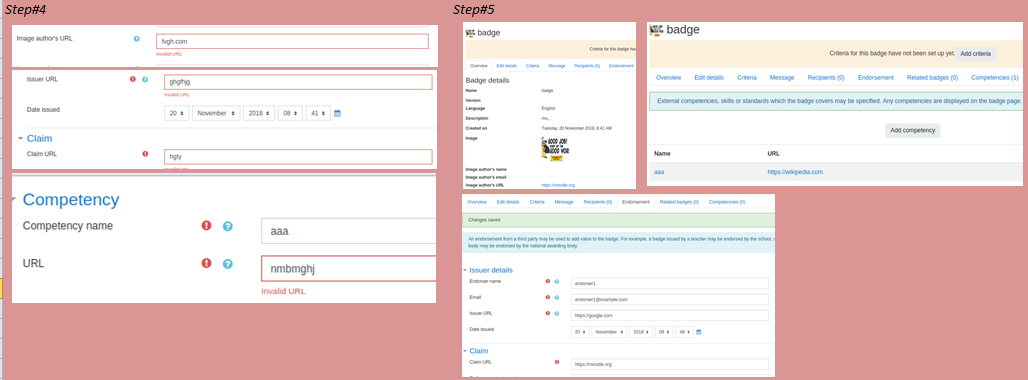Open calendar picker beside the minute 48 selector
Screen dimensions: 1028x380
coord(699,332)
